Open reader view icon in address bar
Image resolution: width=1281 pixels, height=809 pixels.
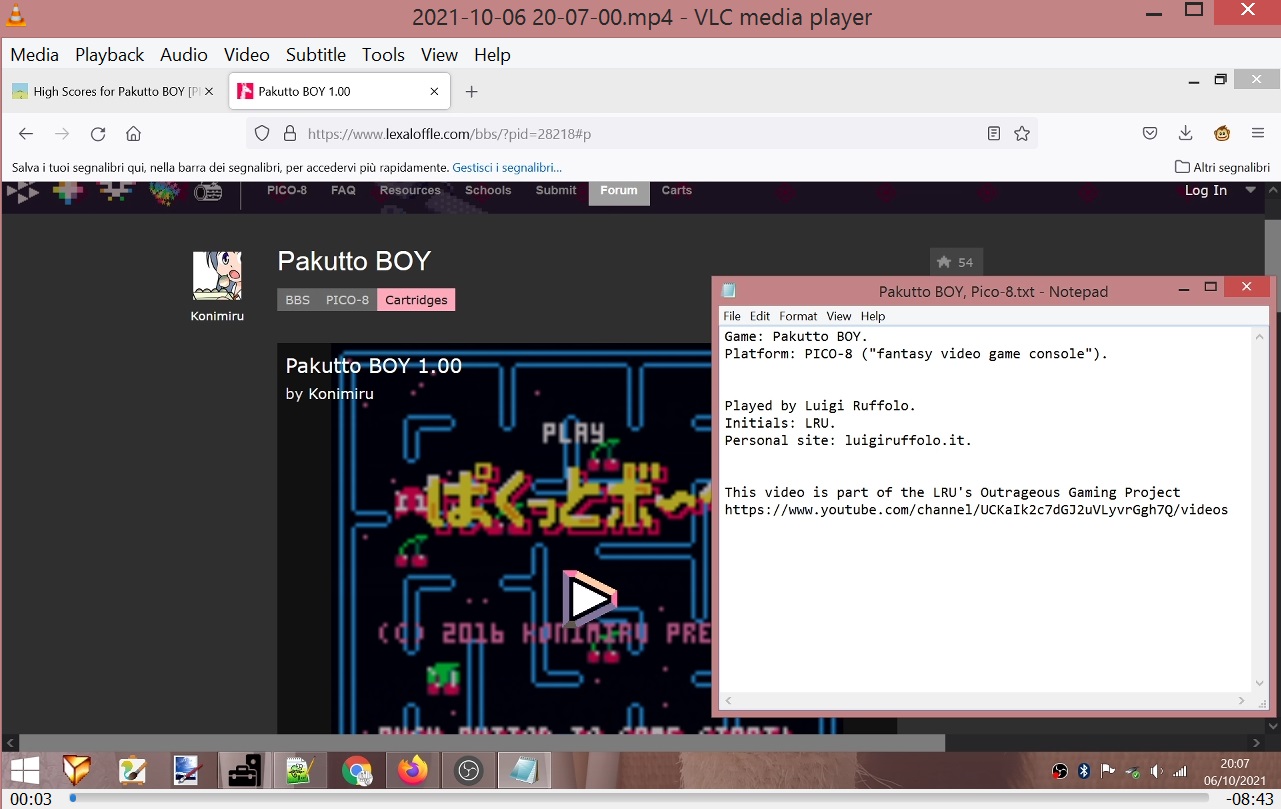coord(993,134)
